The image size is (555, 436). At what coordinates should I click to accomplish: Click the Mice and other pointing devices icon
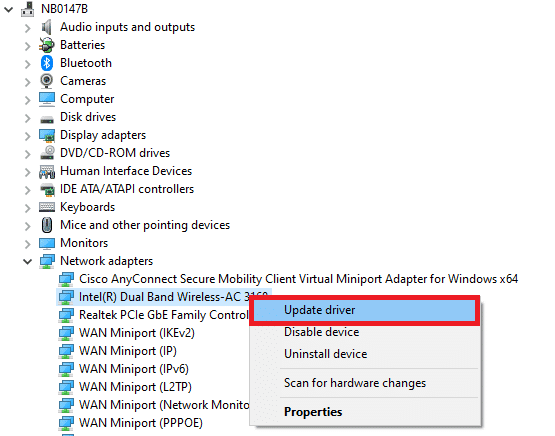pos(47,225)
